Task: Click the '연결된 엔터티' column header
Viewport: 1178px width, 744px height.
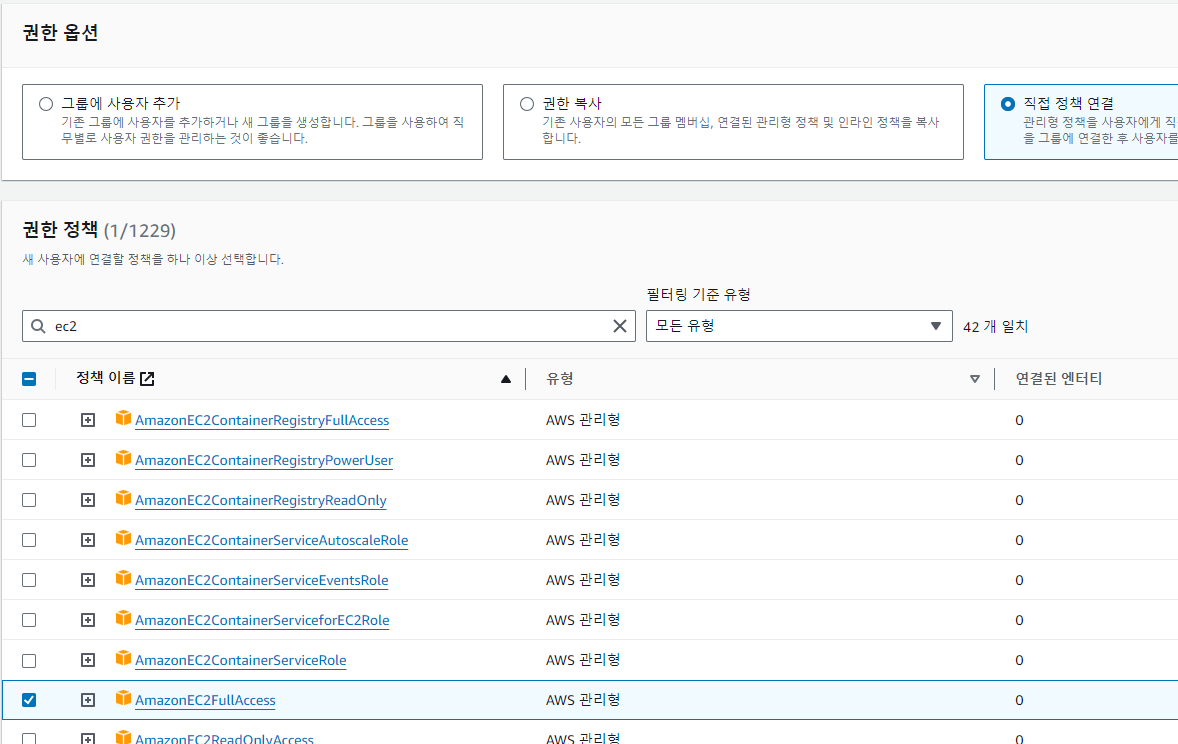Action: click(x=1059, y=379)
